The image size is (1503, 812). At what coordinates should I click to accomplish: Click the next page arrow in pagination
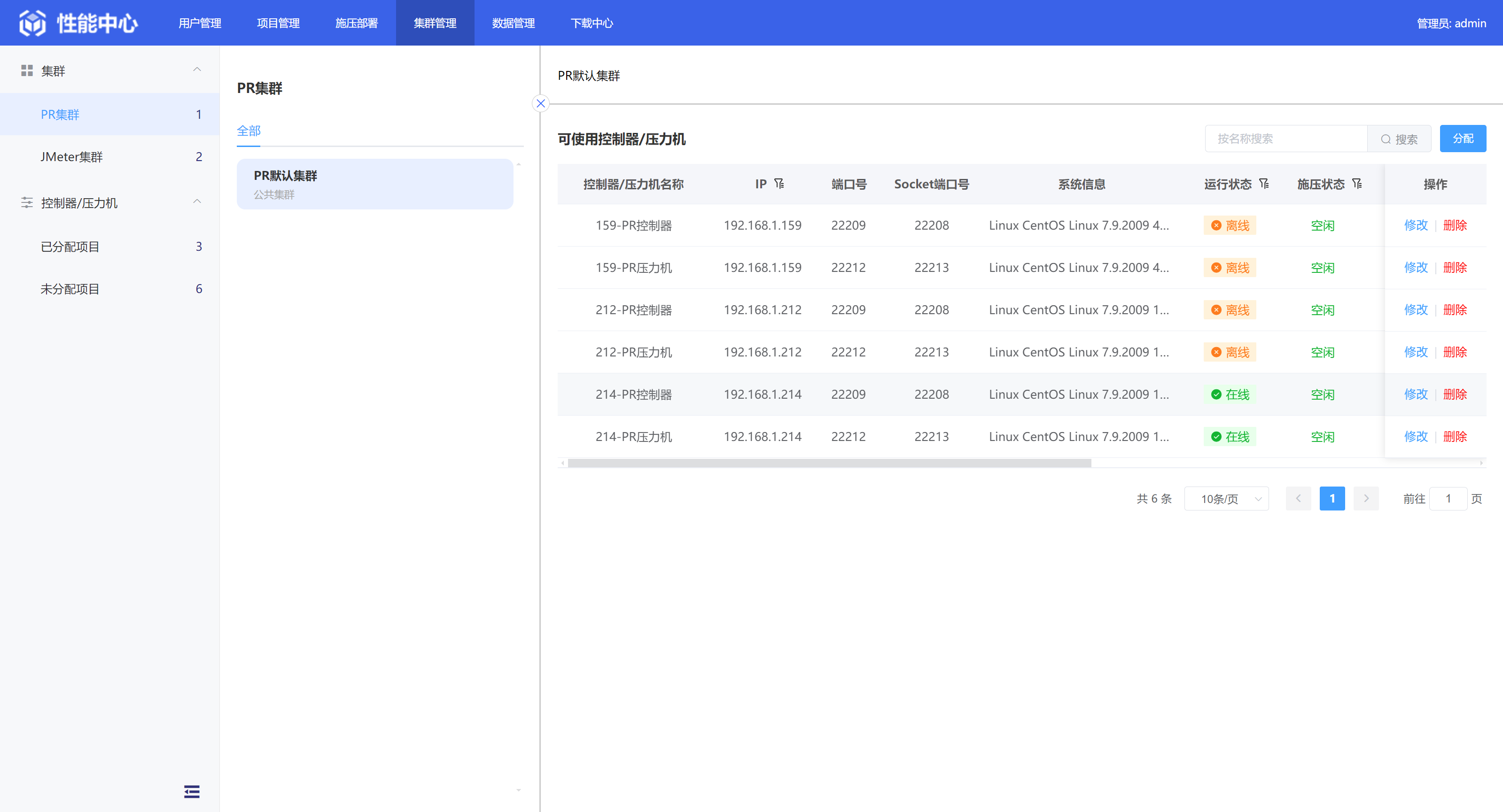[x=1366, y=499]
